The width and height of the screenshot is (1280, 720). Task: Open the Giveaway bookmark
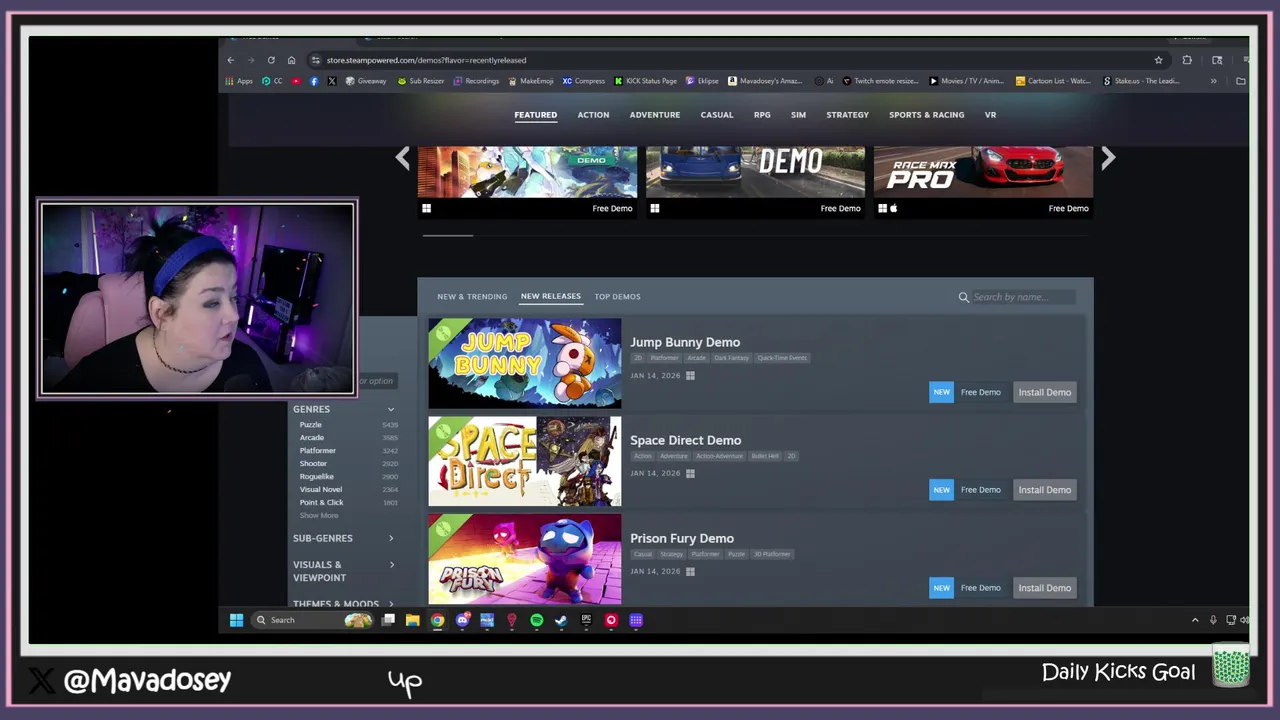click(366, 81)
